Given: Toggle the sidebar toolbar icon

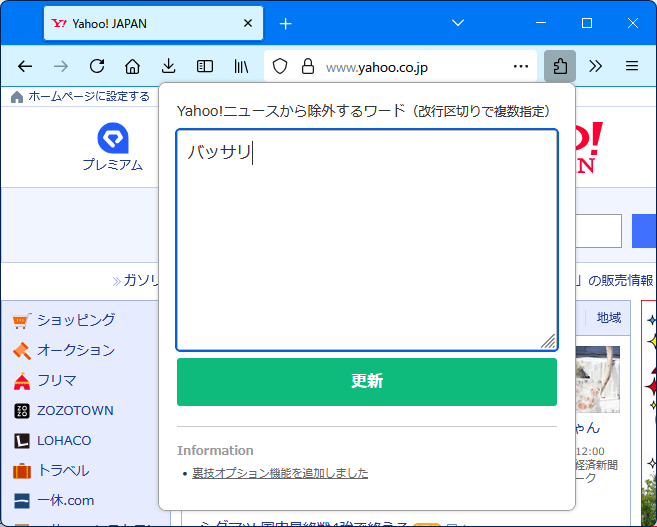Looking at the screenshot, I should (x=204, y=66).
